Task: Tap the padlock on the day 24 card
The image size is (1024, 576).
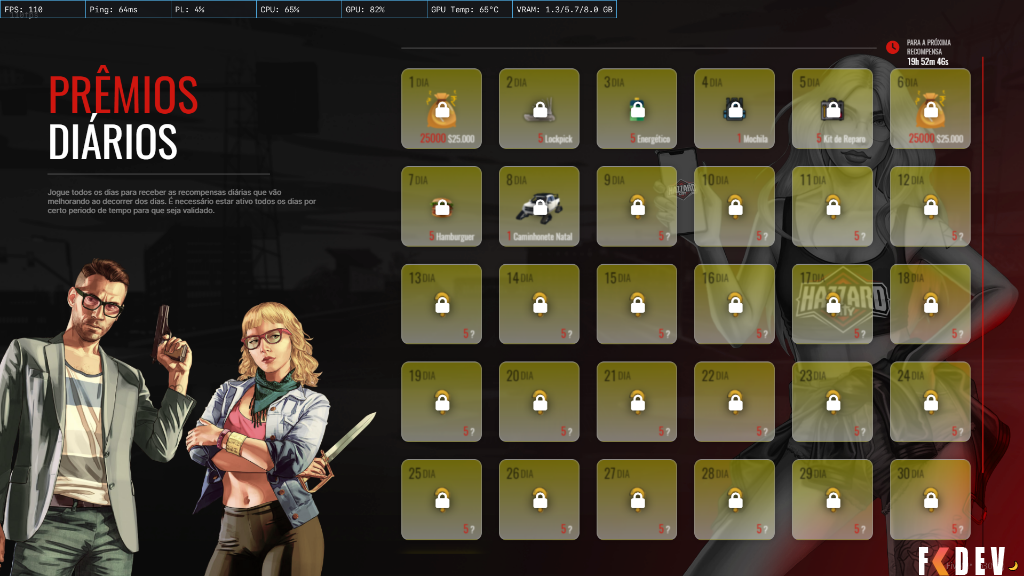Action: click(931, 402)
